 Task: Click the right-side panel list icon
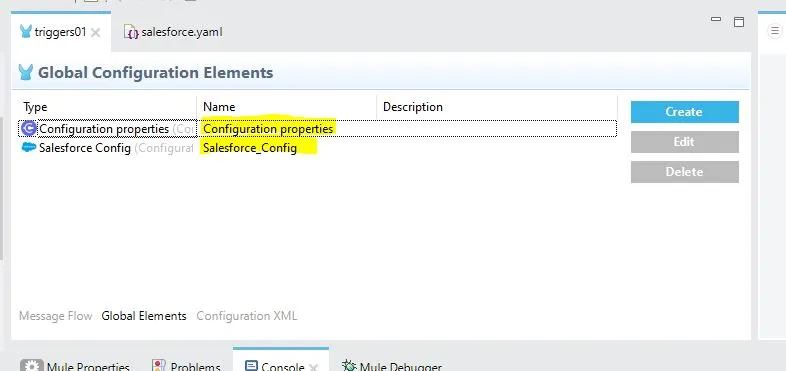(x=774, y=31)
